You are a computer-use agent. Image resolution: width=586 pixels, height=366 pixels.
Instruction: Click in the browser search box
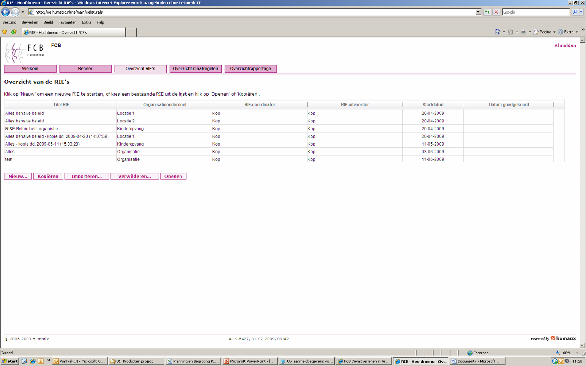click(536, 12)
